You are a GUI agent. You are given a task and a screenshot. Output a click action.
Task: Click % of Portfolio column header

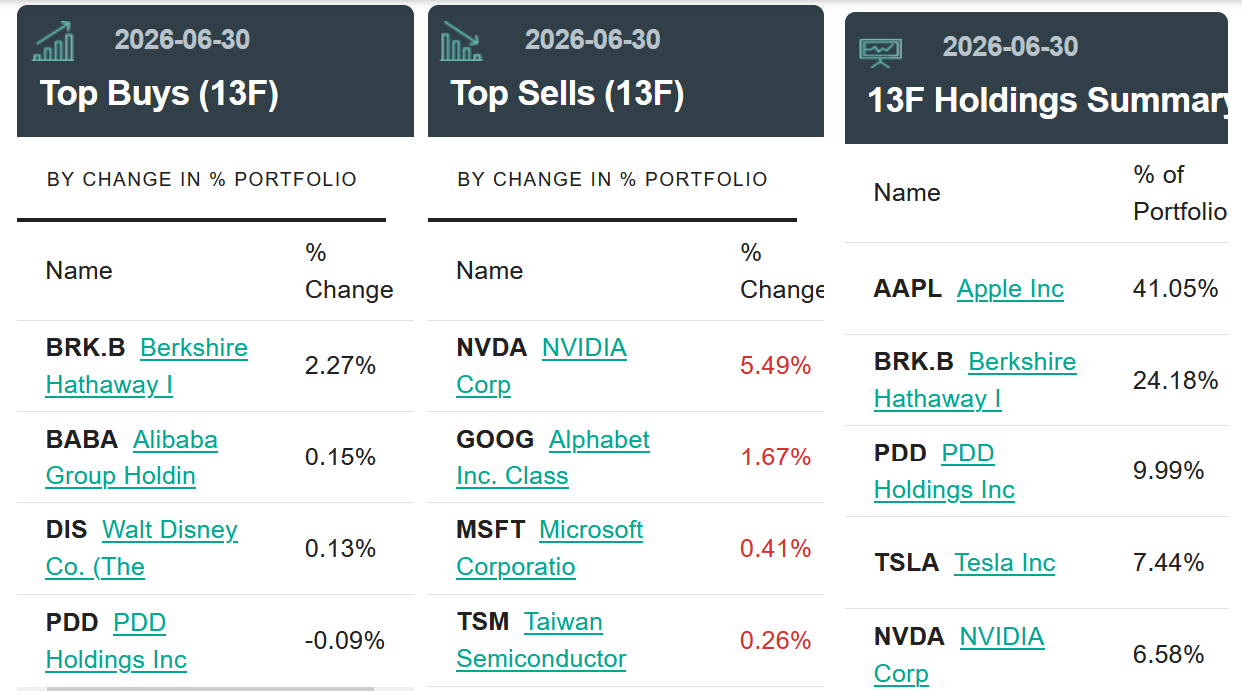[x=1179, y=193]
